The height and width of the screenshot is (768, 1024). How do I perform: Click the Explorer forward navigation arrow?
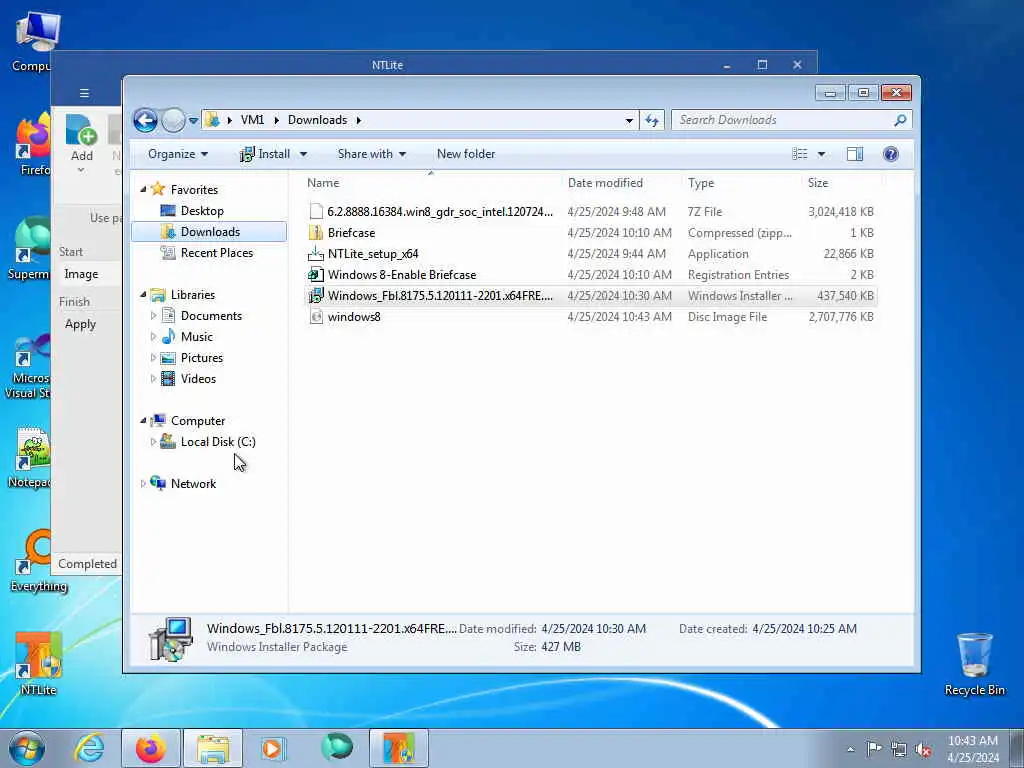point(173,120)
